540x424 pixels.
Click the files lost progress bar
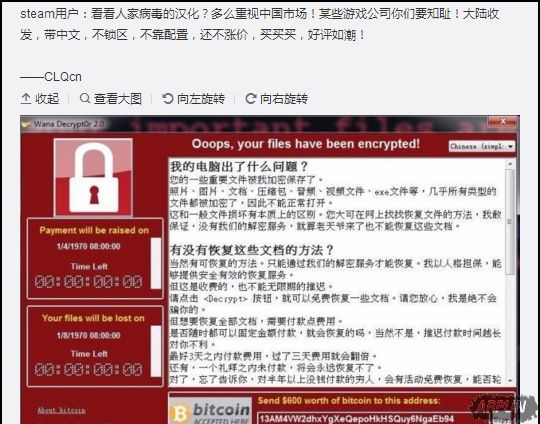156,351
